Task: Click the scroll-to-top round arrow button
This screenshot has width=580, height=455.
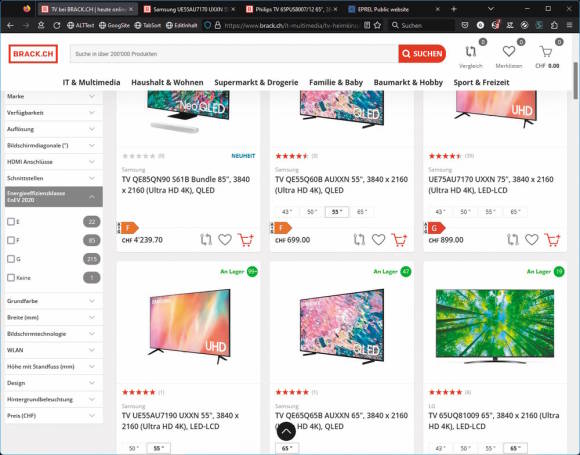Action: tap(286, 431)
